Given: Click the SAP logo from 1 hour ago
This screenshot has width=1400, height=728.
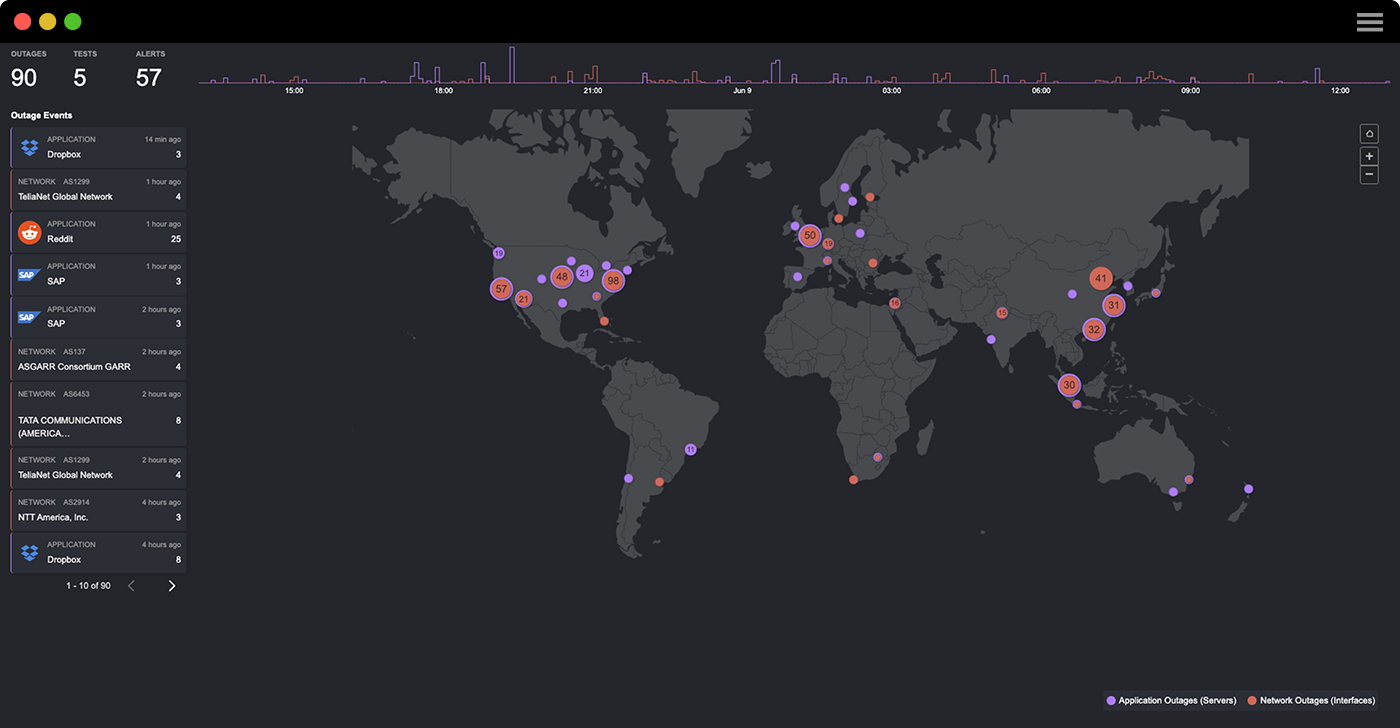Looking at the screenshot, I should [28, 275].
